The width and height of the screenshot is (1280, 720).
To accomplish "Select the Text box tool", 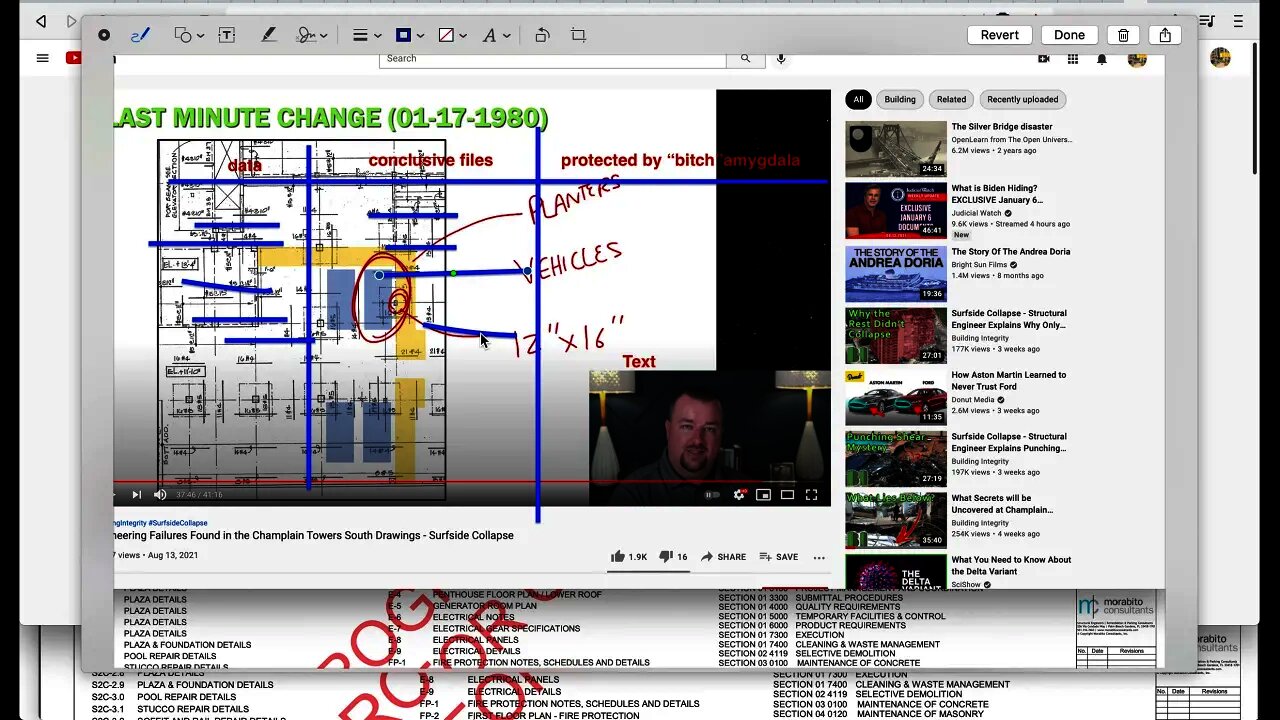I will tap(227, 35).
